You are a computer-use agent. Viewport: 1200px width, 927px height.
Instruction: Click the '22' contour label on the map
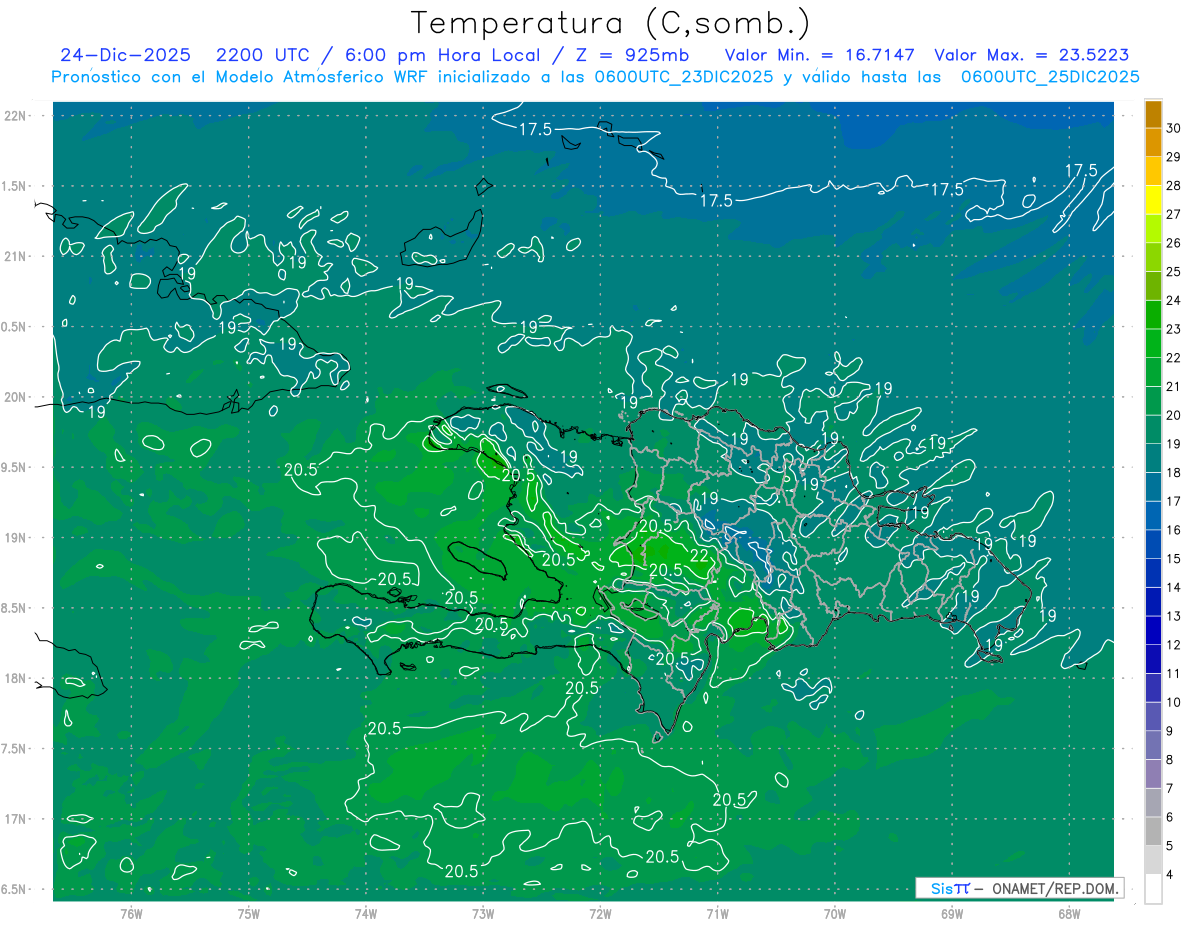700,555
